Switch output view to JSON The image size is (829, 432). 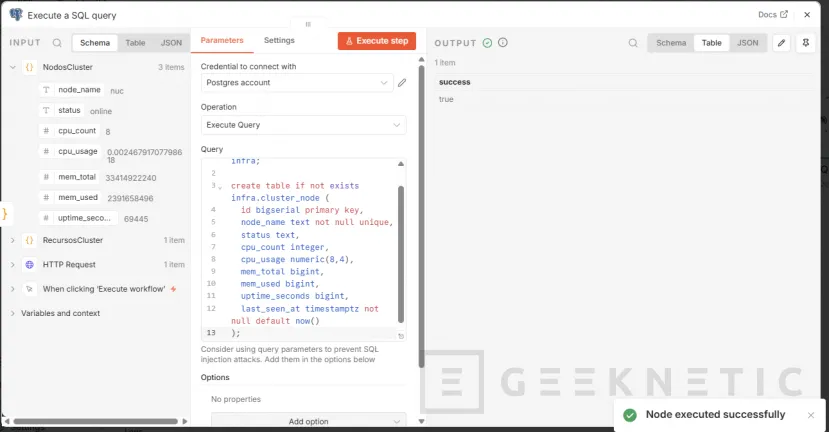click(x=748, y=43)
